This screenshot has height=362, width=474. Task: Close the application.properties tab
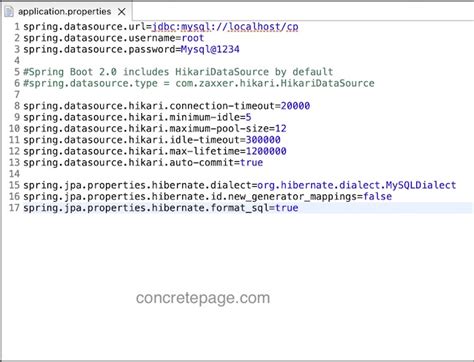pyautogui.click(x=122, y=12)
